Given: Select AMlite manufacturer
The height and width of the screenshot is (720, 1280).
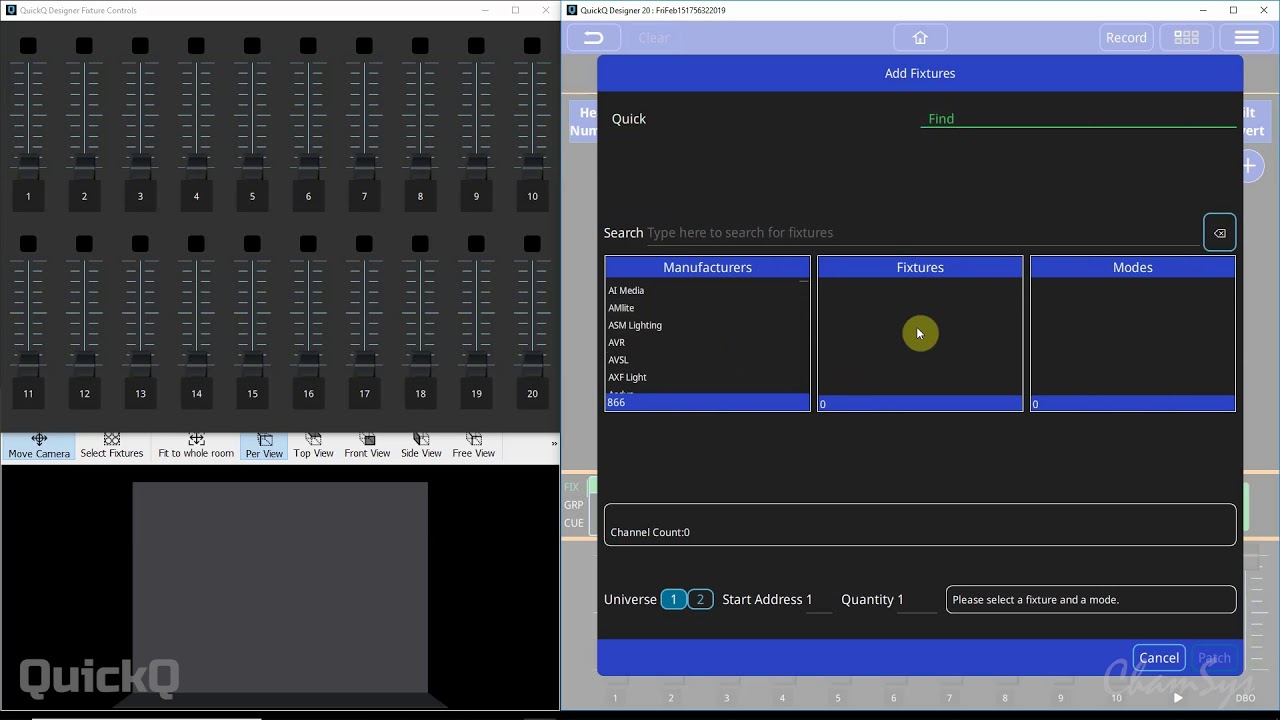Looking at the screenshot, I should (621, 308).
